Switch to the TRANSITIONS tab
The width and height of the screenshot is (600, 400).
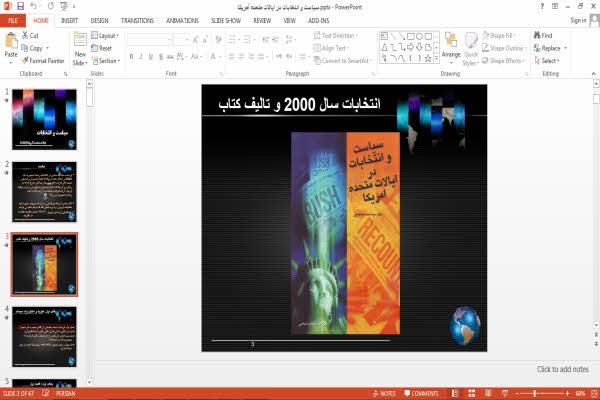point(137,21)
